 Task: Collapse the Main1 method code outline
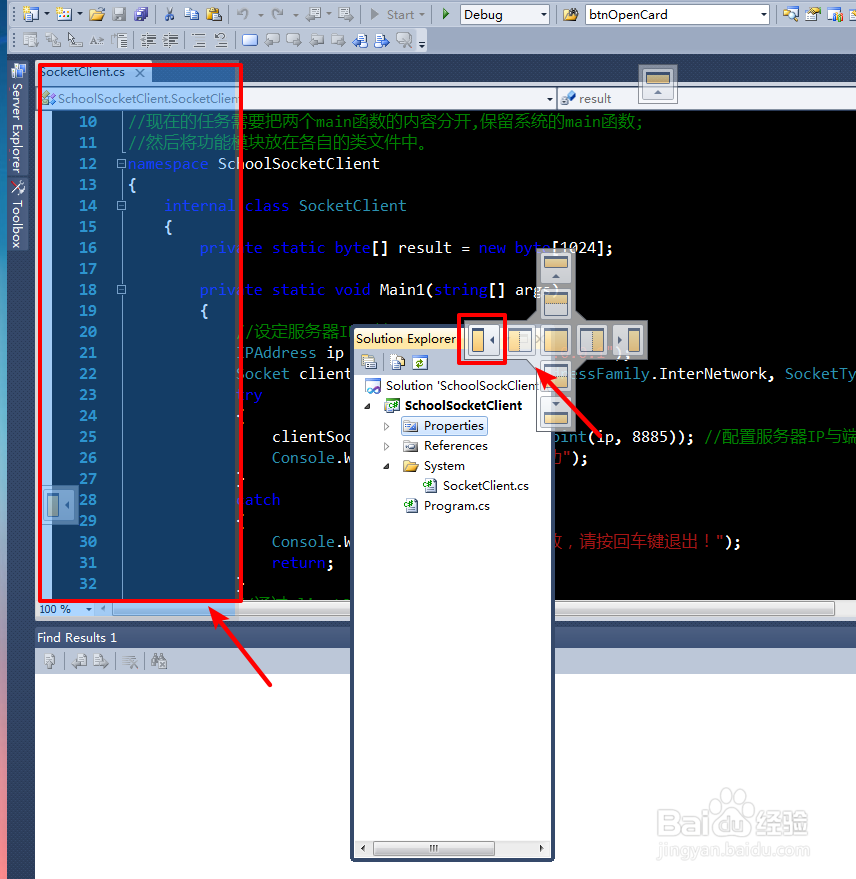coord(121,290)
